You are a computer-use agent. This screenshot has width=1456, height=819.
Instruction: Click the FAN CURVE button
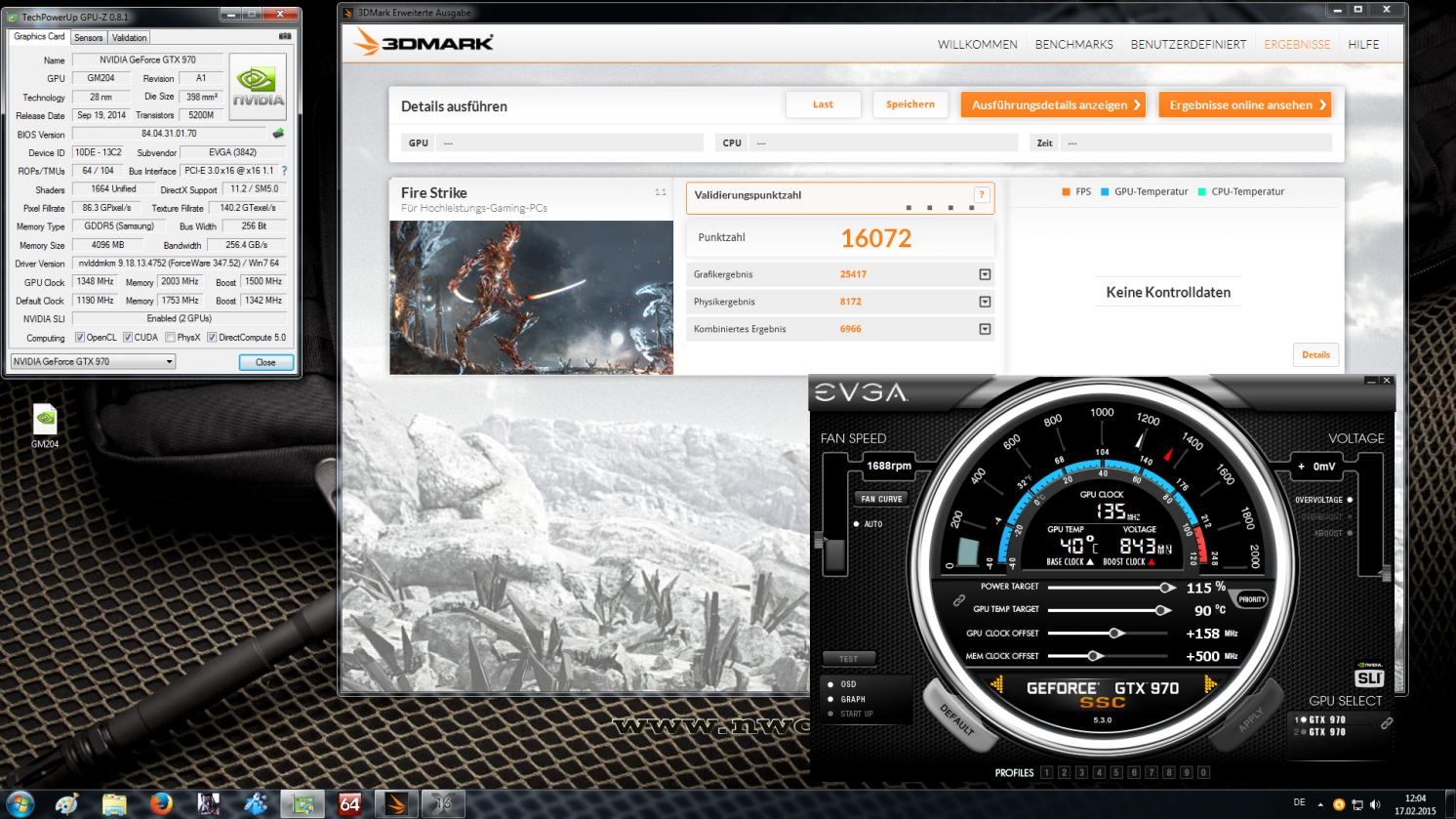click(881, 499)
